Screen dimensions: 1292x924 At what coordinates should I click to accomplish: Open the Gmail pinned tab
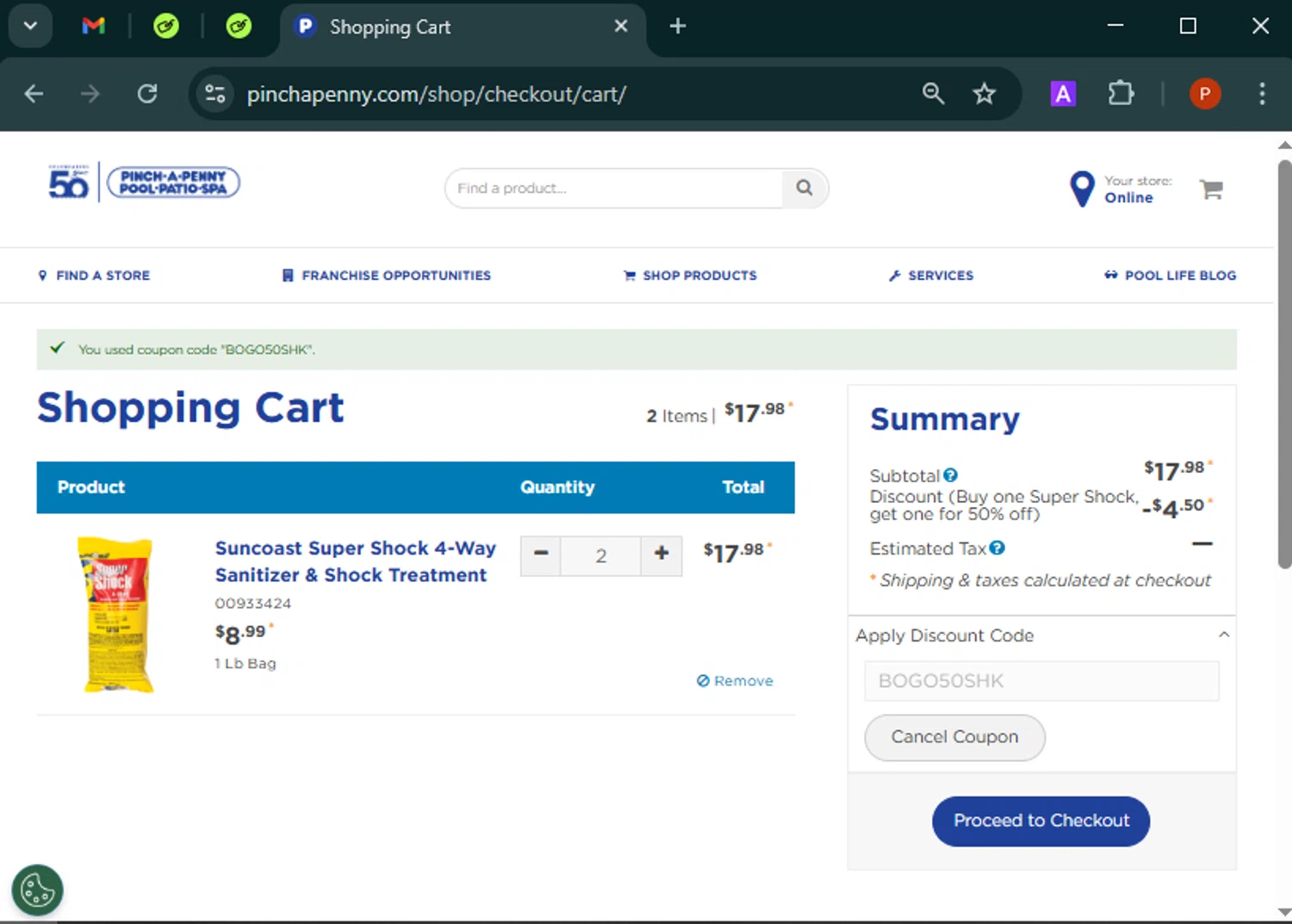93,26
